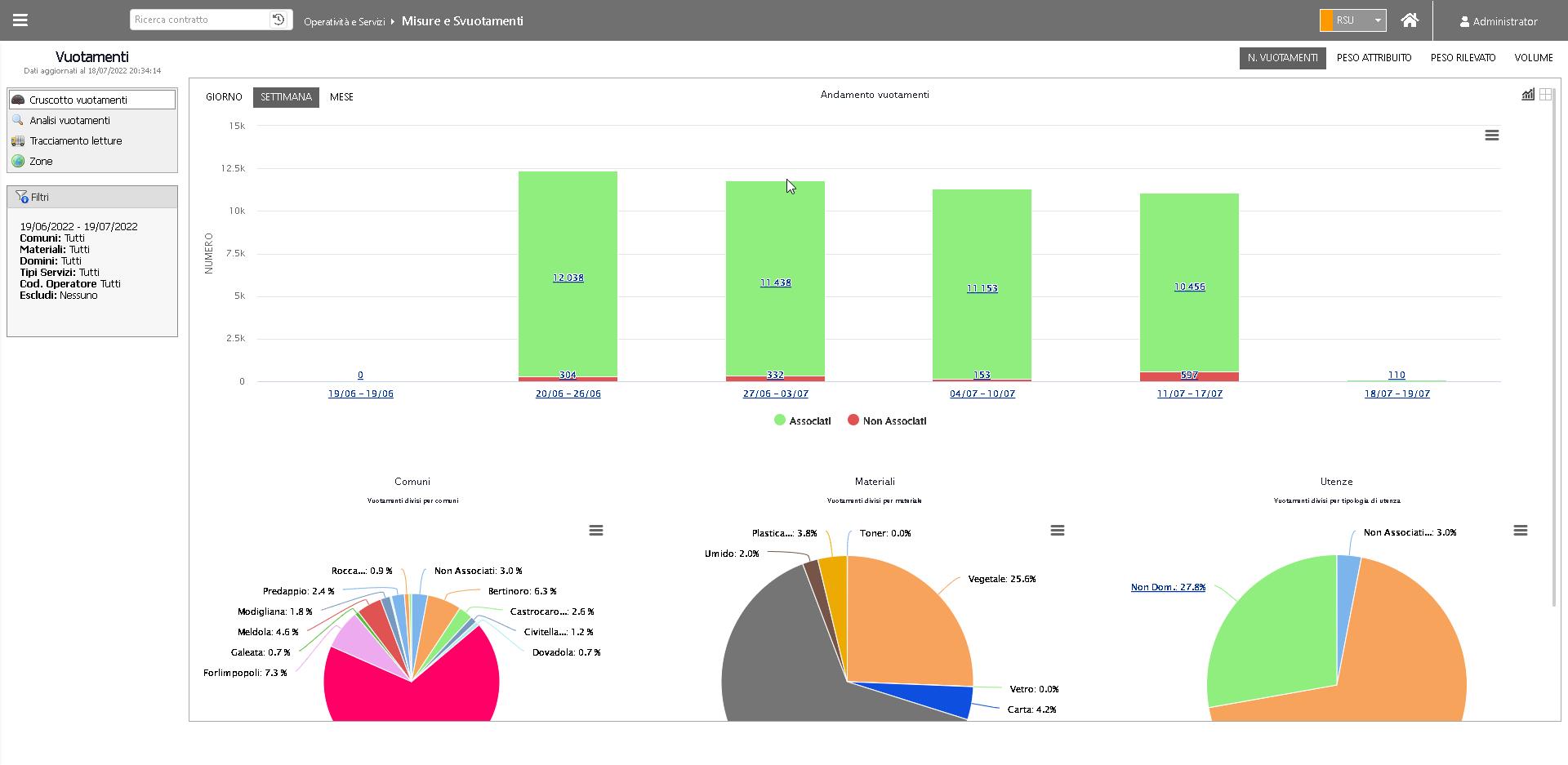The image size is (1568, 765).
Task: Click the Non Dom.: 27.8% pie label
Action: click(x=1168, y=587)
